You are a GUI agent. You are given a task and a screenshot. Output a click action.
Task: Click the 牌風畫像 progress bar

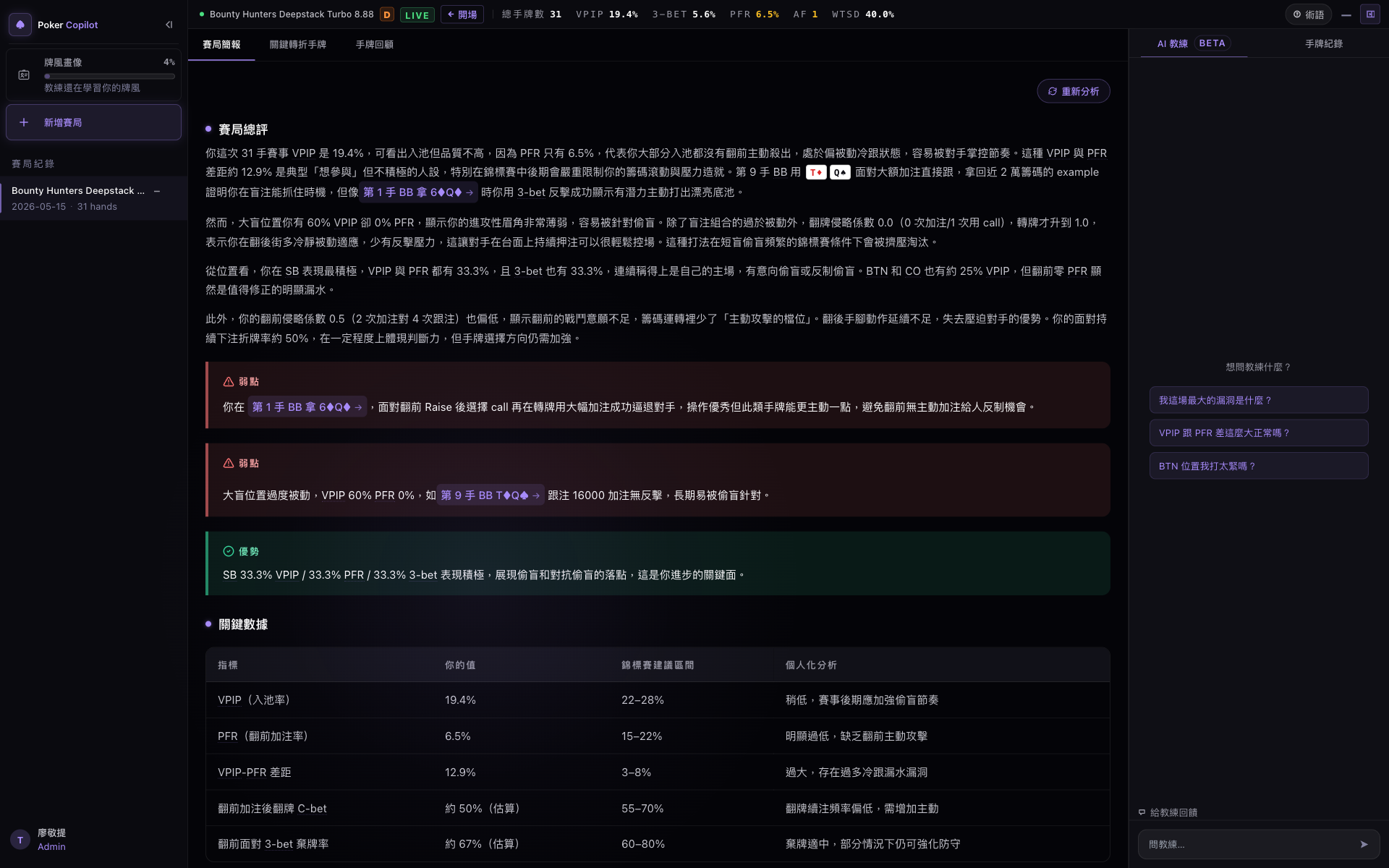(109, 76)
